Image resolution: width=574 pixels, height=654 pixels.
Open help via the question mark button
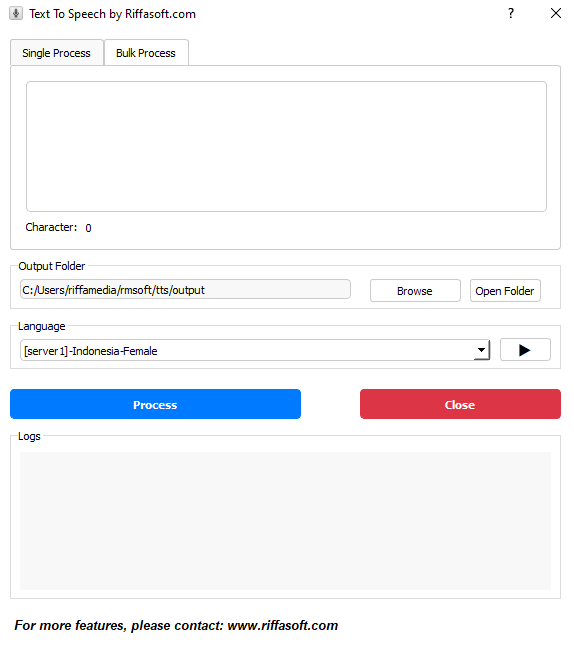point(511,13)
